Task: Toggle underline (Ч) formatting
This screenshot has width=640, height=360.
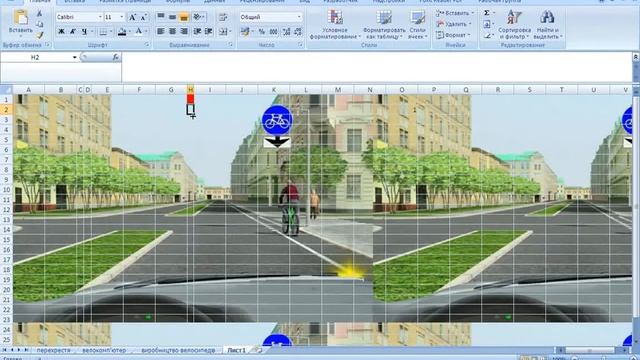Action: tap(84, 31)
